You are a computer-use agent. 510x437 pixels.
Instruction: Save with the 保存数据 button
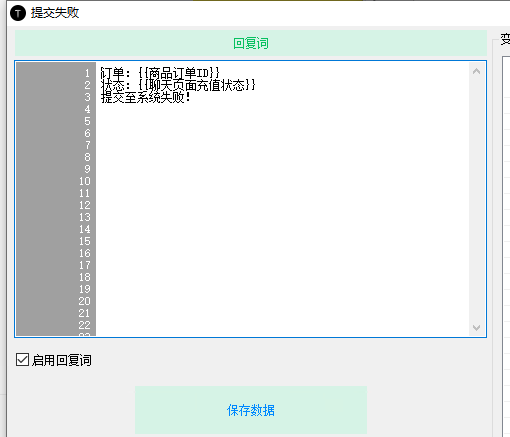click(x=251, y=410)
